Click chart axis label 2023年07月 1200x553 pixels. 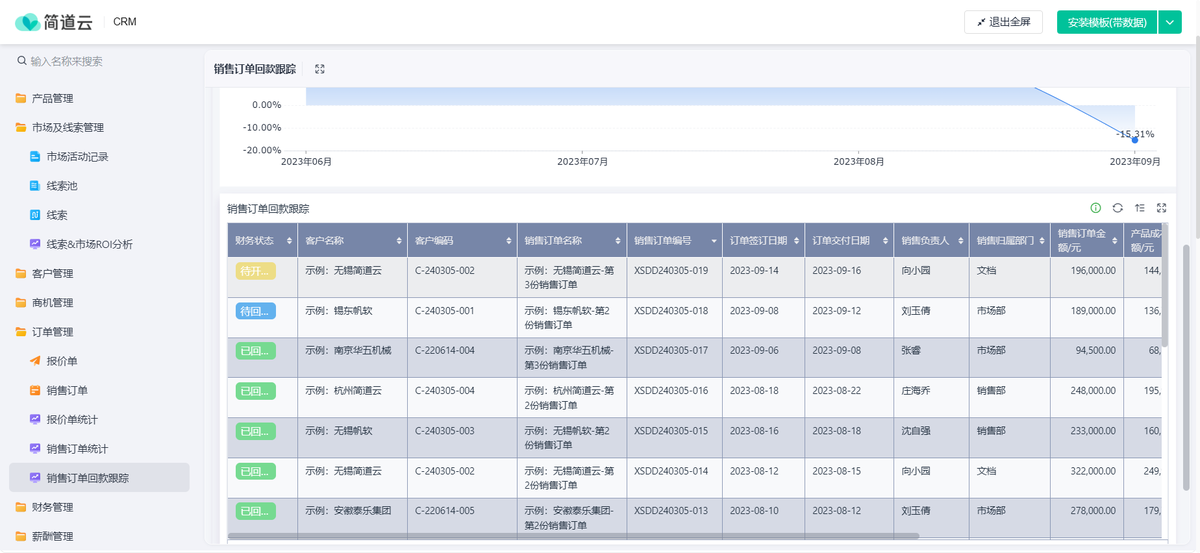[582, 161]
